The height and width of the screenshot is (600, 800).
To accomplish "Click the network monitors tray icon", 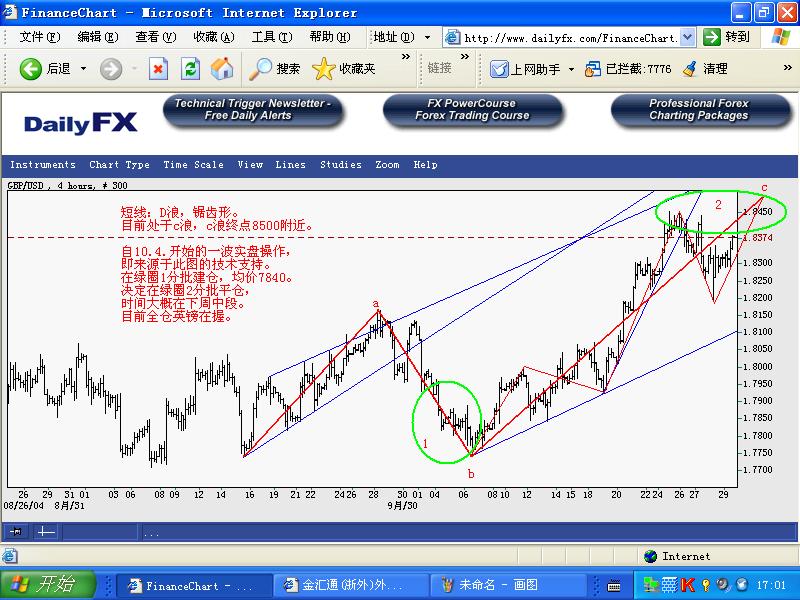I will click(650, 585).
